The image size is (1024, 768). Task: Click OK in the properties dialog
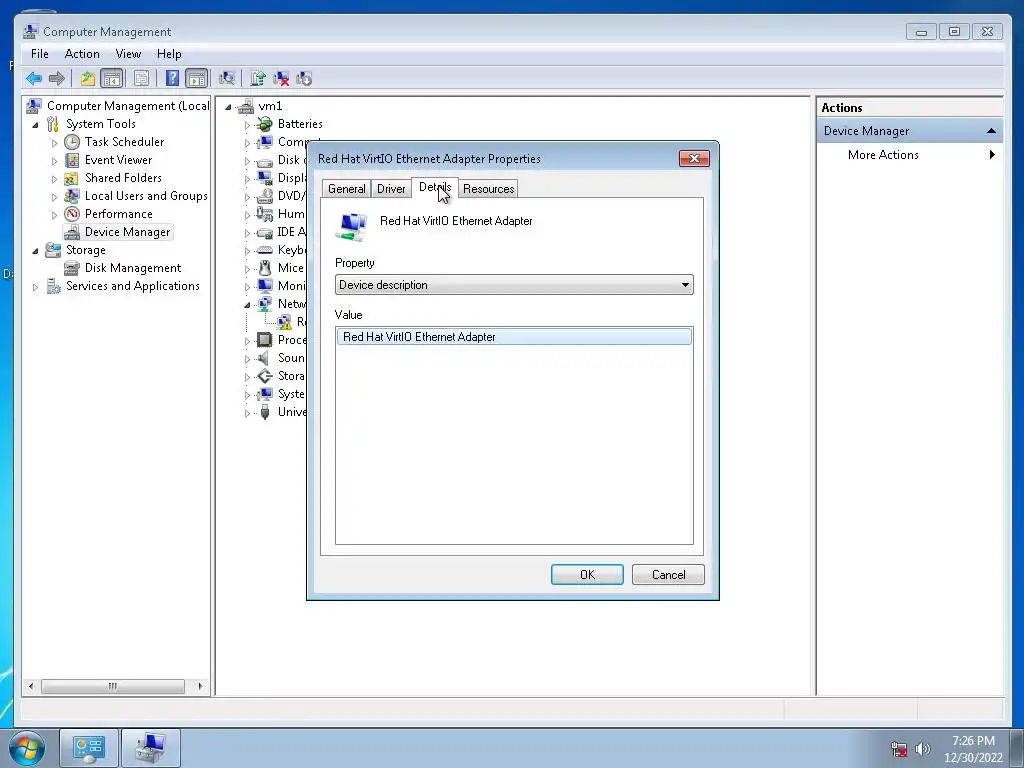point(587,575)
